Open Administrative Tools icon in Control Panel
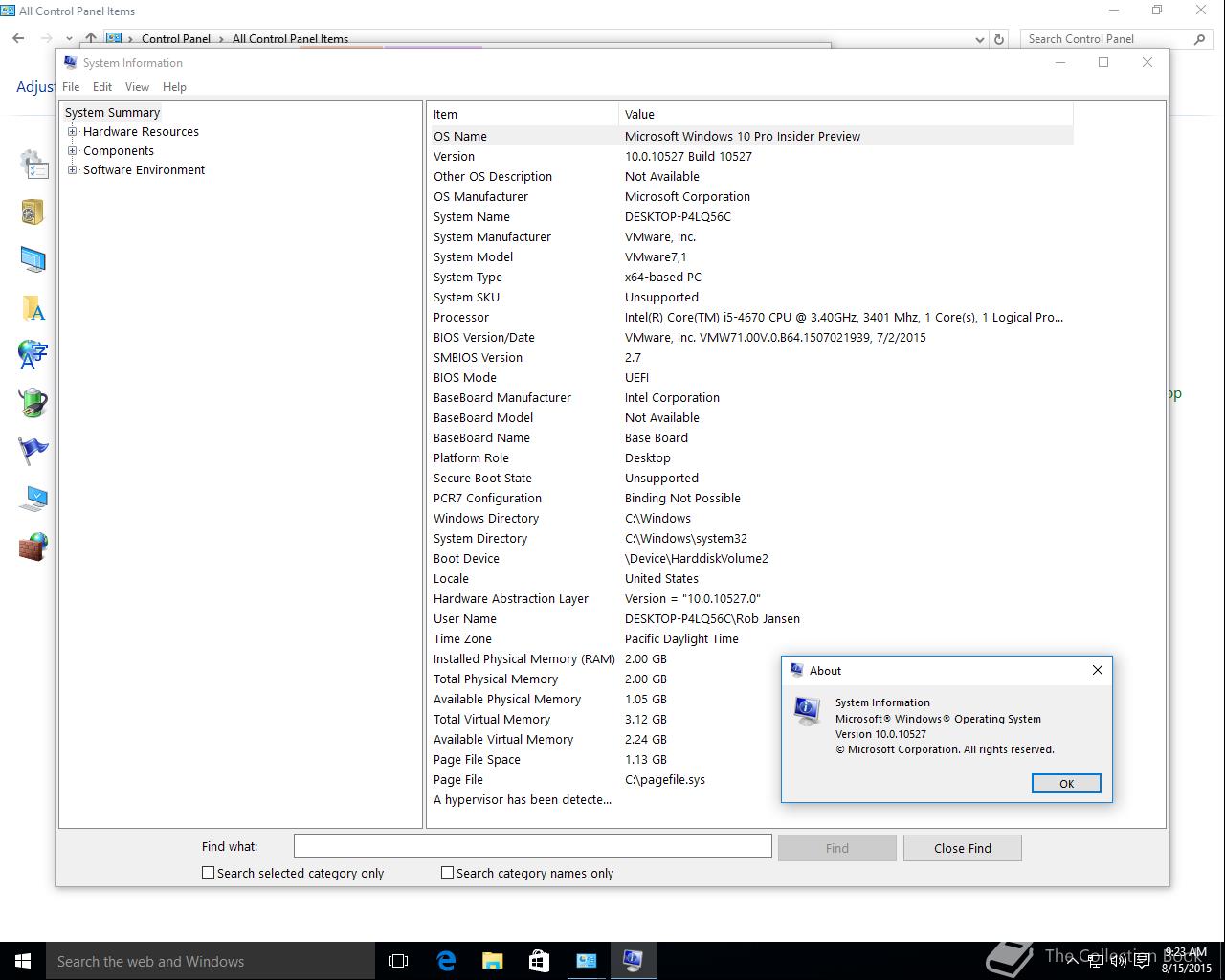1225x980 pixels. tap(33, 164)
